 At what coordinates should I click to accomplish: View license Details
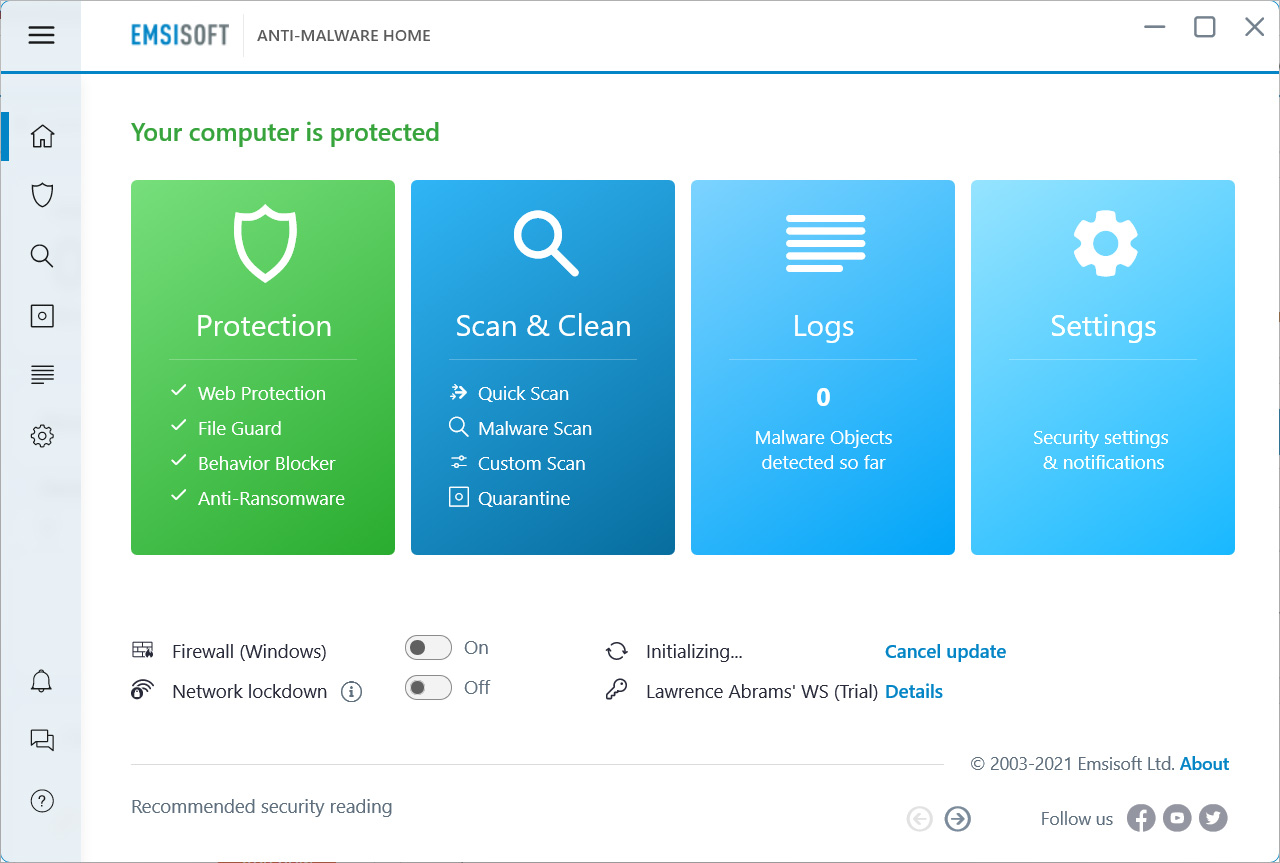914,691
